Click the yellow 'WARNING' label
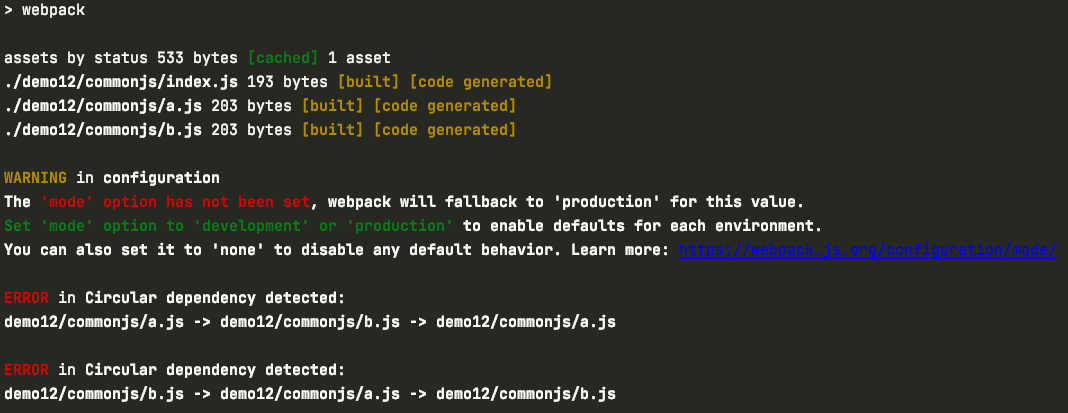1068x413 pixels. click(x=35, y=179)
